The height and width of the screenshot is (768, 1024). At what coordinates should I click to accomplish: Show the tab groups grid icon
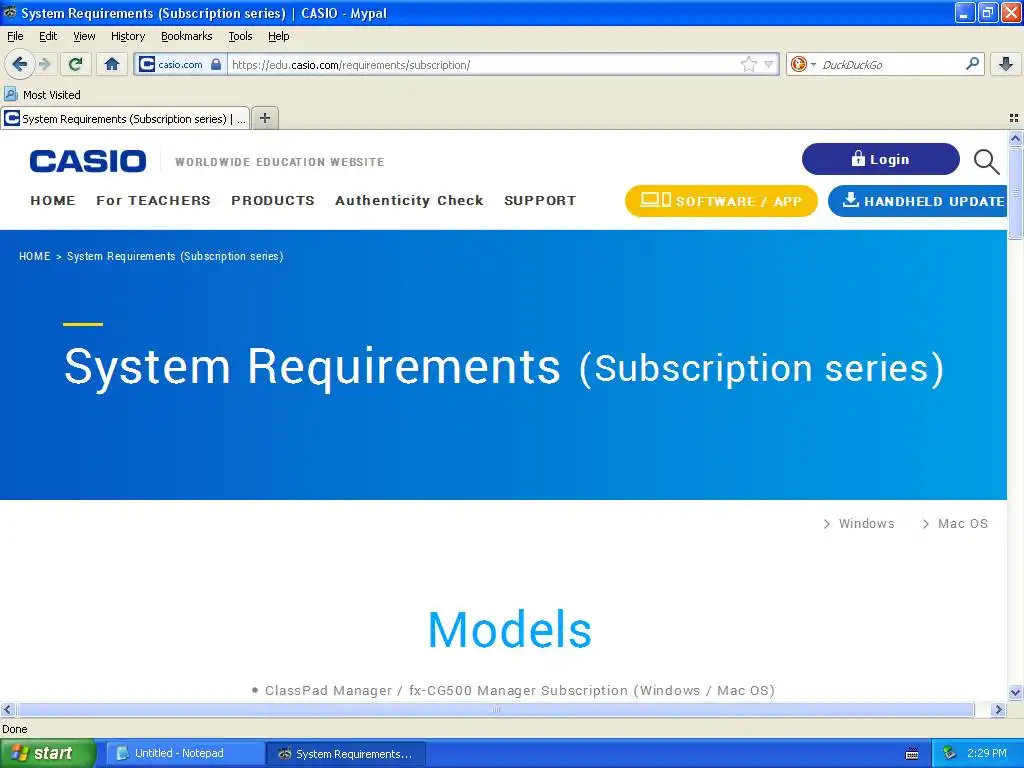1014,118
